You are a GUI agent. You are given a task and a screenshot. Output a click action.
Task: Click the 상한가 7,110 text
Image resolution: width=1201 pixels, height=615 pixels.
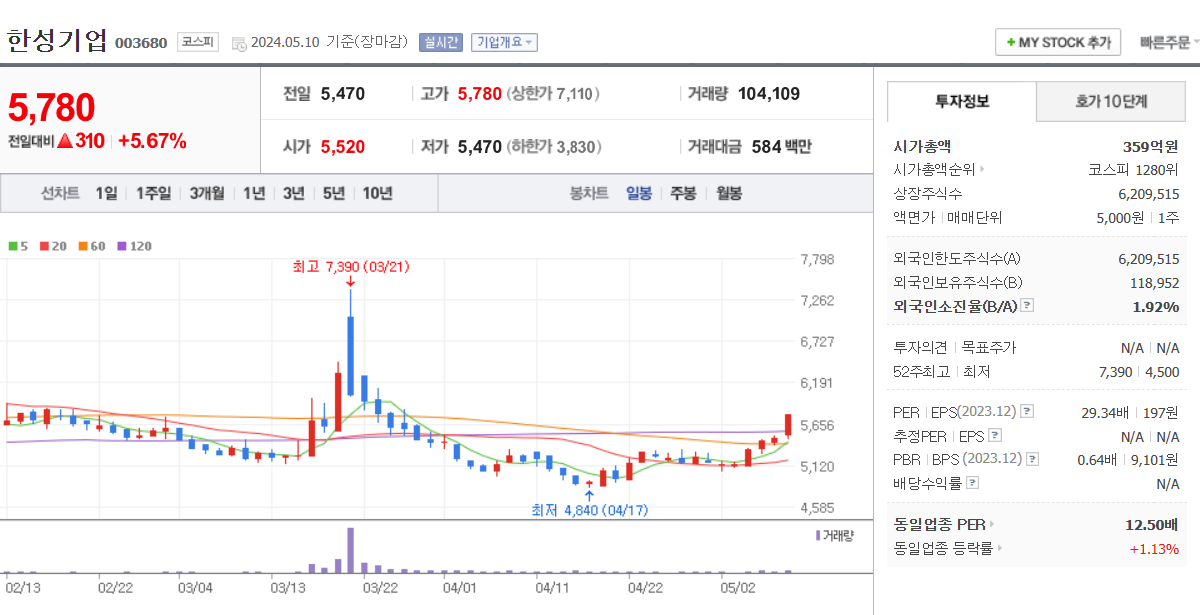[x=554, y=94]
